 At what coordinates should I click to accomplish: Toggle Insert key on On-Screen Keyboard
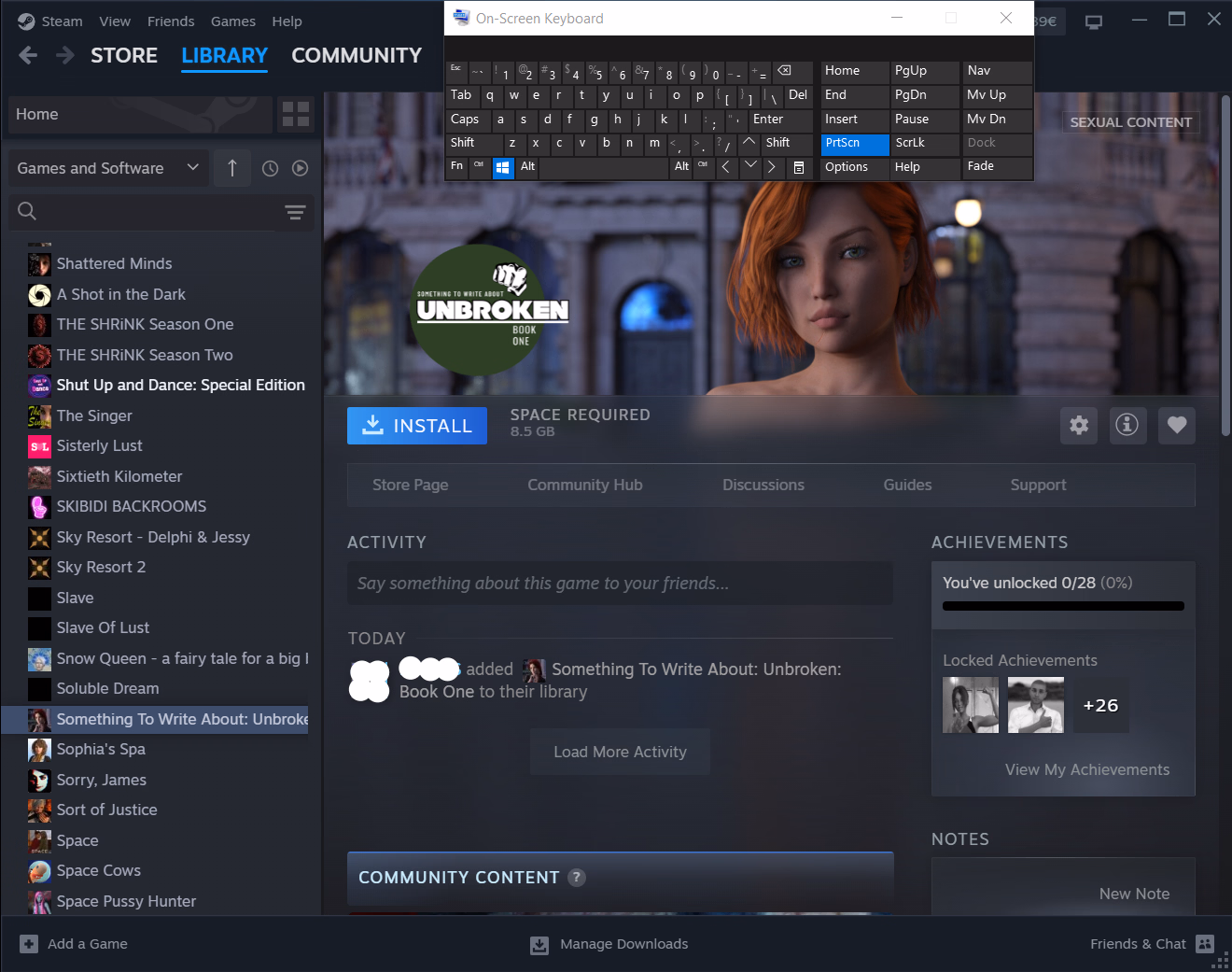[855, 120]
